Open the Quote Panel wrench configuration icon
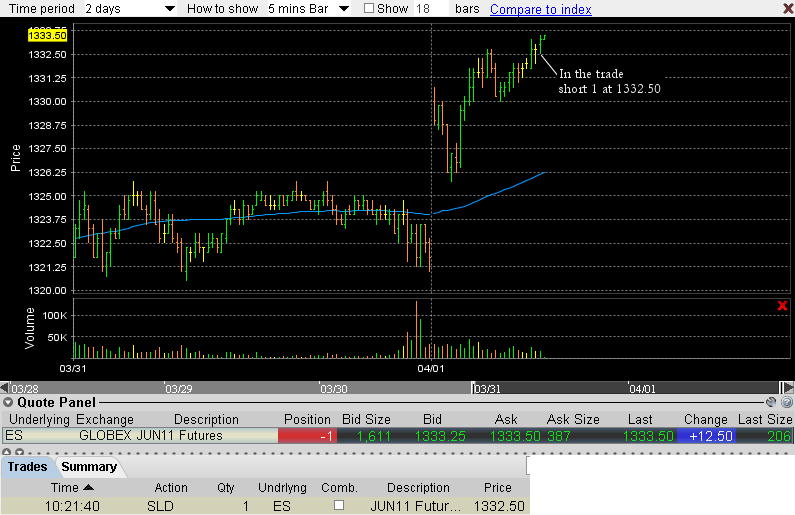This screenshot has height=515, width=795. click(x=771, y=402)
